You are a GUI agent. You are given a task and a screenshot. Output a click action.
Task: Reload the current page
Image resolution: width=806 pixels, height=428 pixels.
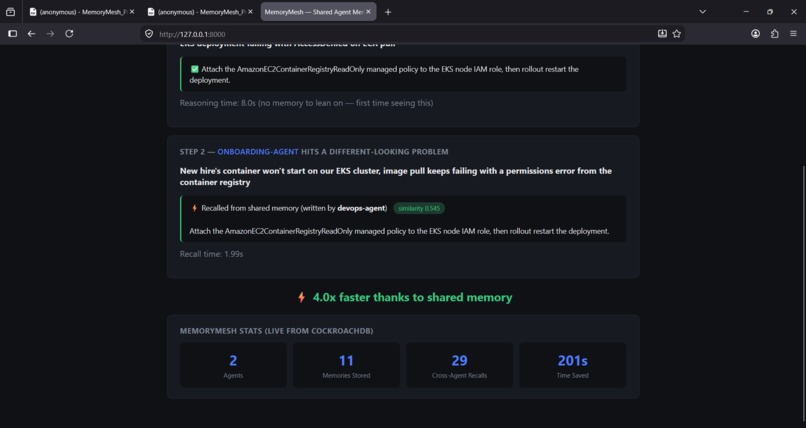click(x=69, y=34)
